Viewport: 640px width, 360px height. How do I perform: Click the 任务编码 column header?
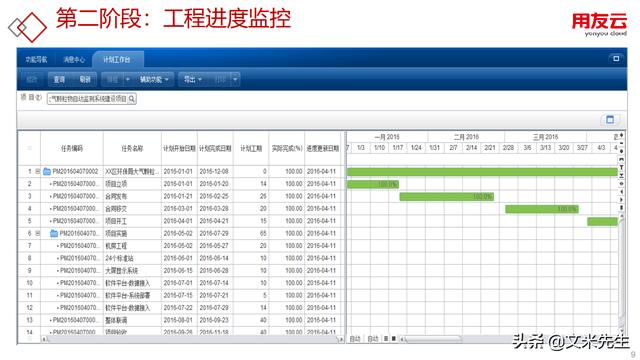(x=72, y=149)
